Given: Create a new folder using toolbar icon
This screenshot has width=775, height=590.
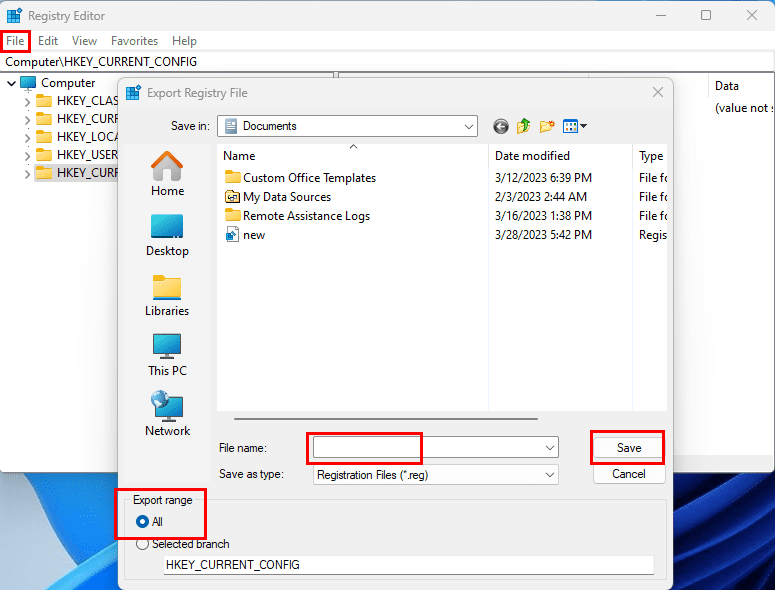Looking at the screenshot, I should [x=547, y=126].
